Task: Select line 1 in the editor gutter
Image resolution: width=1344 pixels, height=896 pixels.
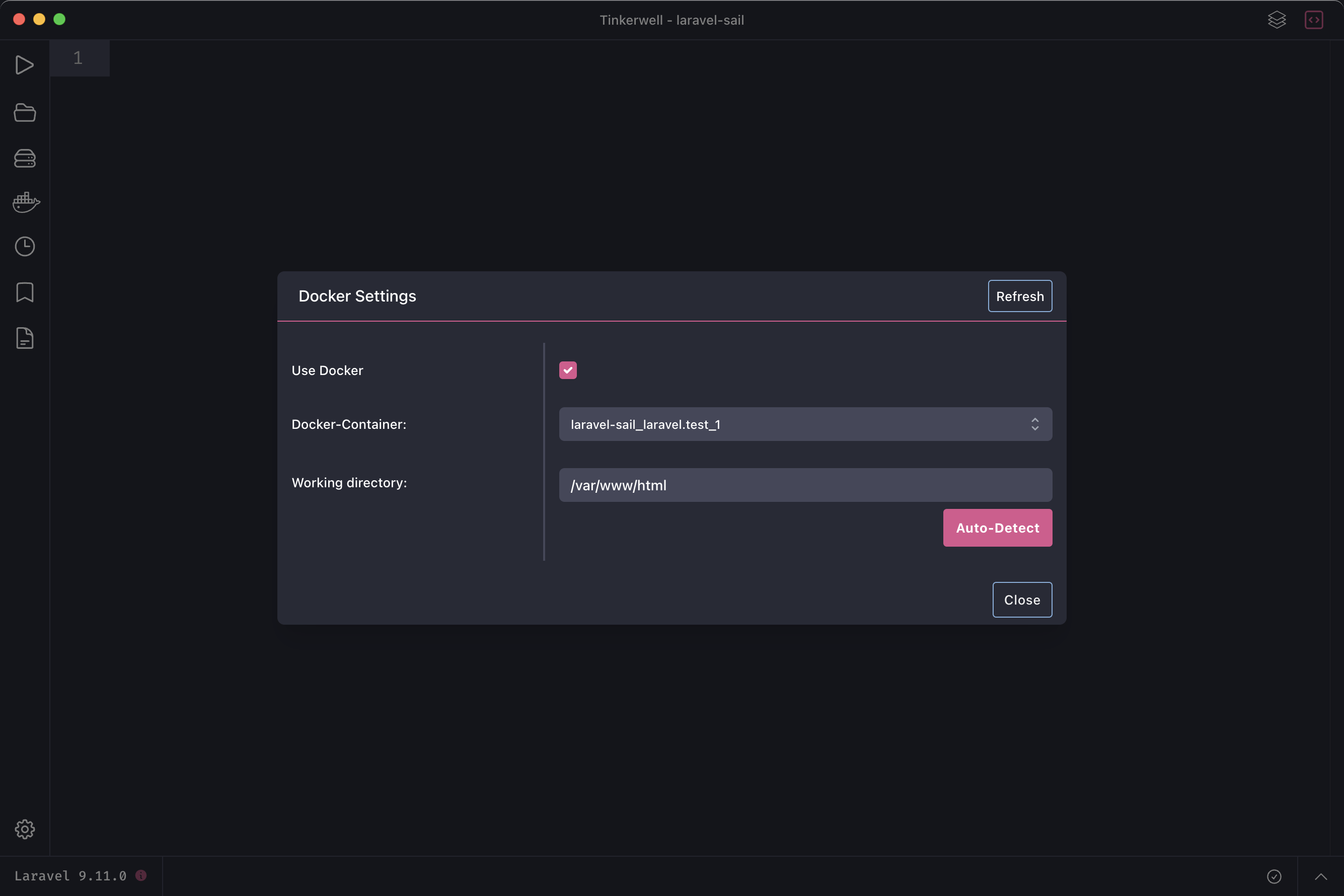Action: [78, 57]
